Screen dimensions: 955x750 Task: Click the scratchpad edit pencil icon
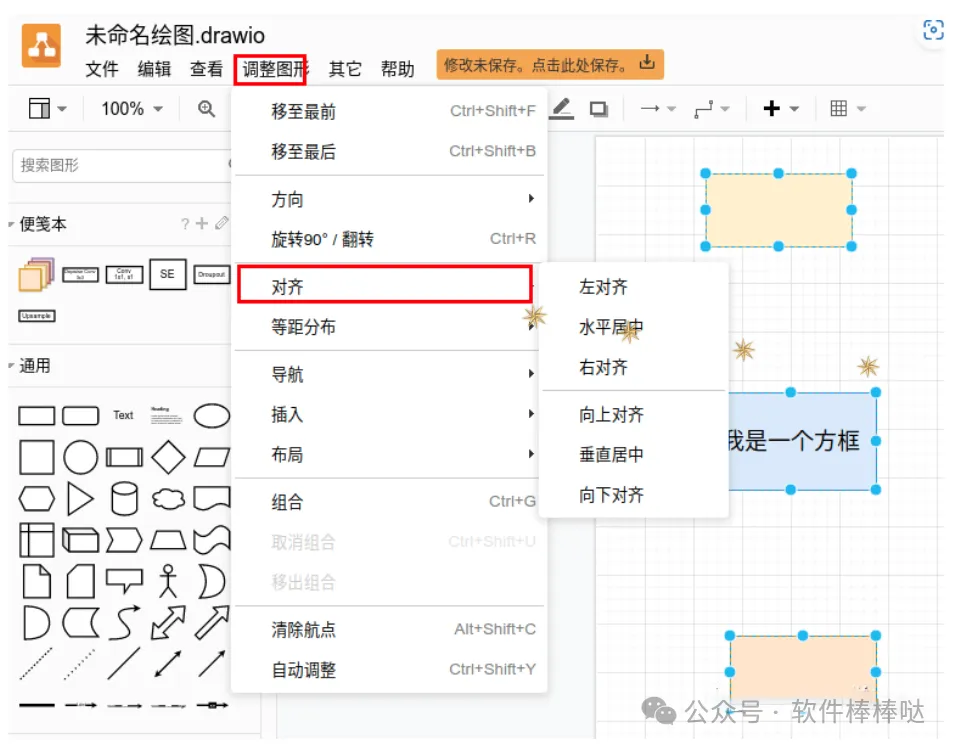pos(222,223)
